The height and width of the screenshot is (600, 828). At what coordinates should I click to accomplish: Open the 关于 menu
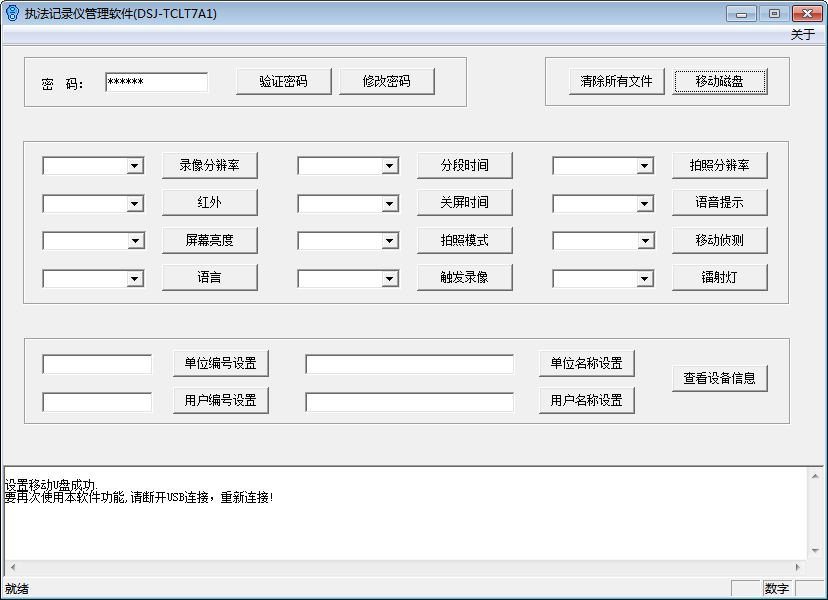802,34
